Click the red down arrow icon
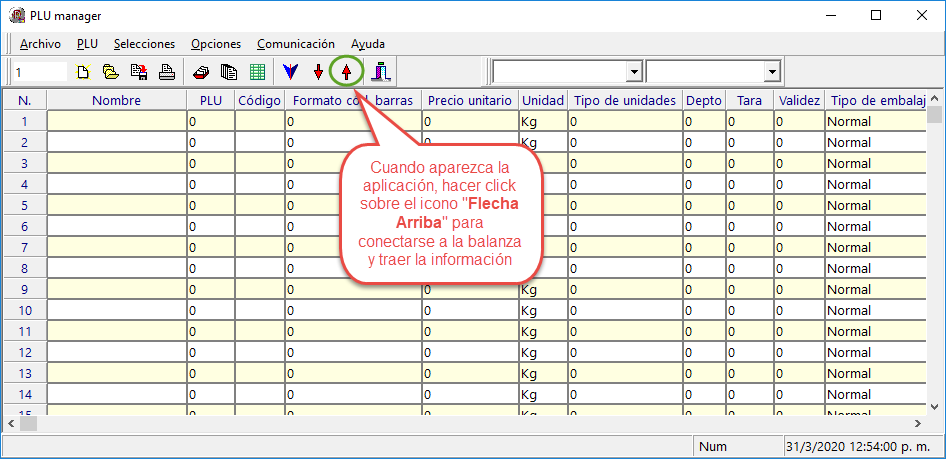This screenshot has width=946, height=459. point(318,72)
